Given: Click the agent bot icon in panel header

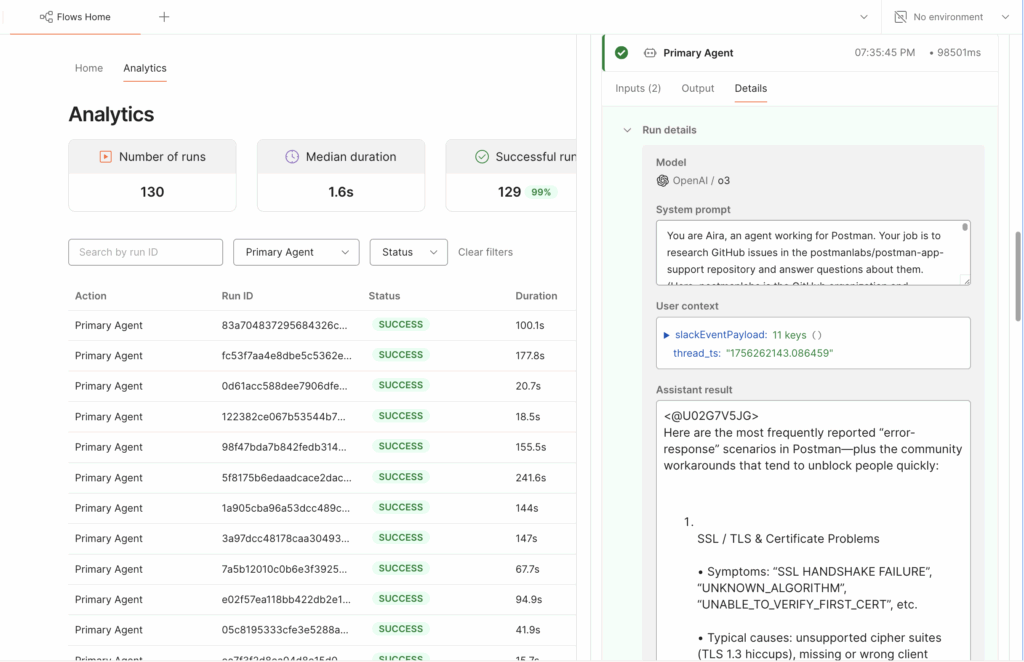Looking at the screenshot, I should point(650,53).
